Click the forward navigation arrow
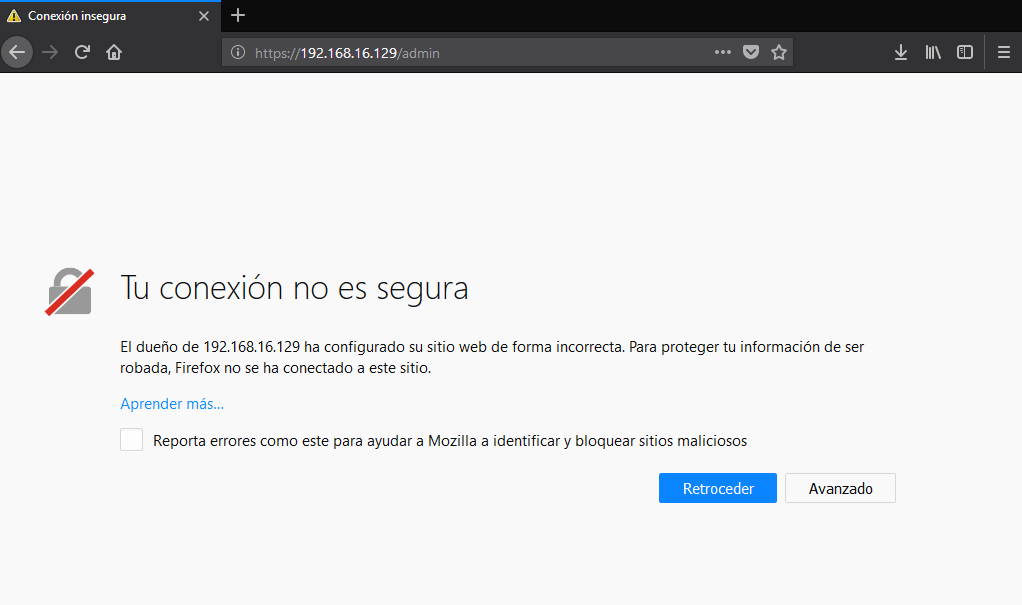 click(50, 52)
